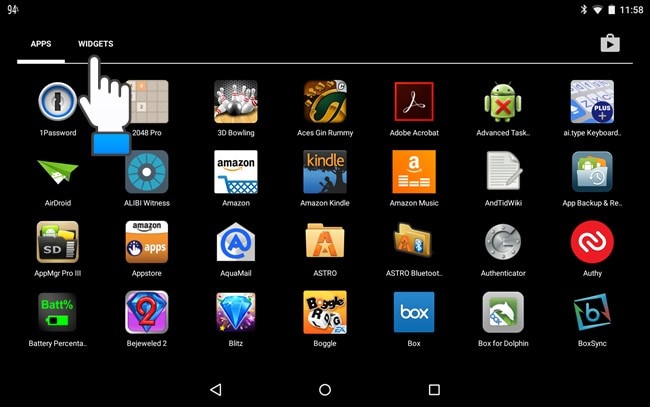Switch to the WIDGETS tab

[x=95, y=44]
